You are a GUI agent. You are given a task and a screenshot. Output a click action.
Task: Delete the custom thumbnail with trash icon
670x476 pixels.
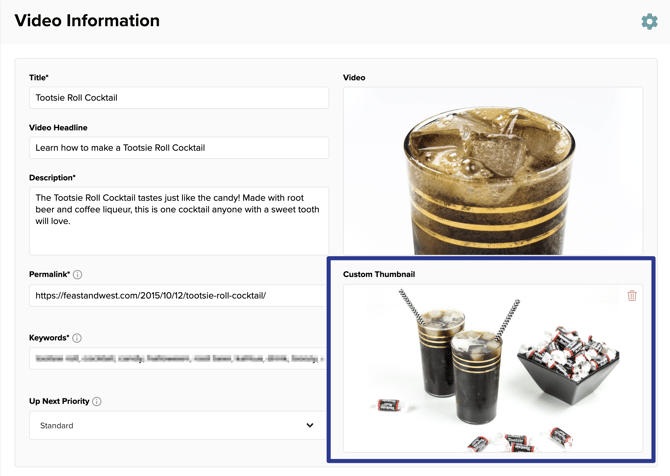click(632, 296)
